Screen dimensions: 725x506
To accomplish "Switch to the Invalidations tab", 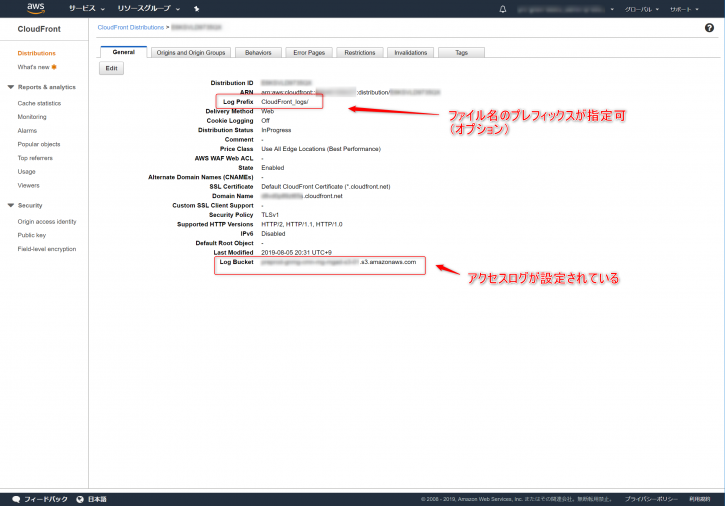I will point(411,53).
